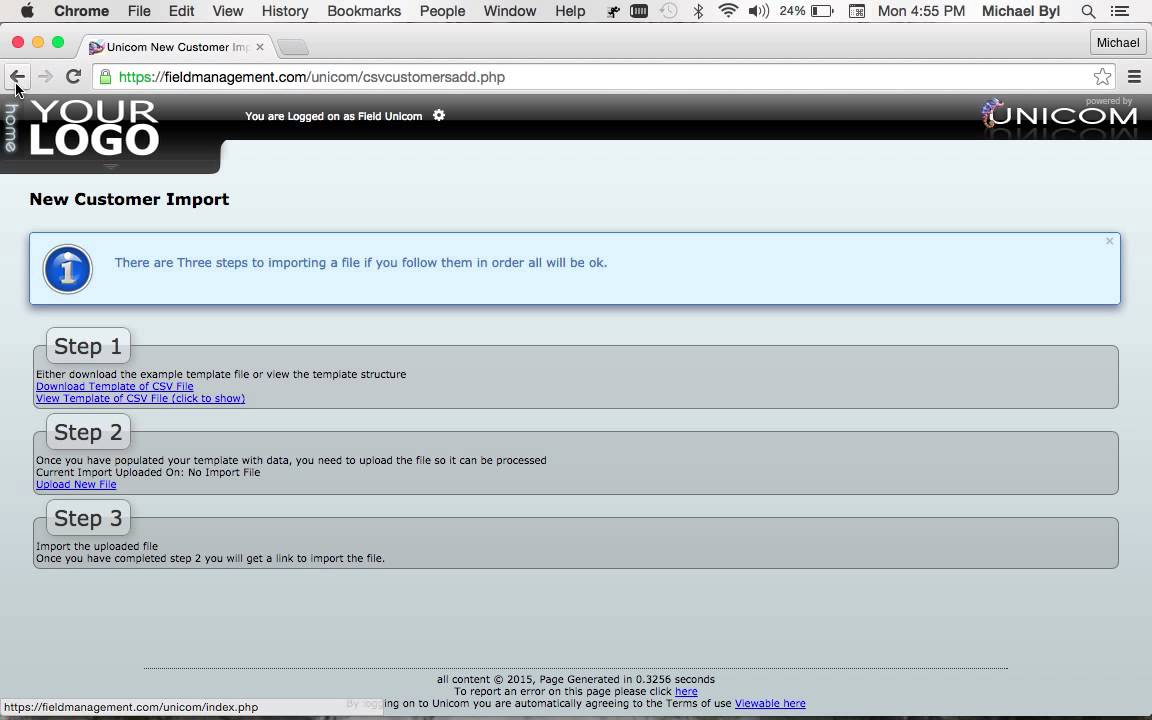Close the Unicom New Customer Import tab
Viewport: 1152px width, 720px height.
click(259, 47)
